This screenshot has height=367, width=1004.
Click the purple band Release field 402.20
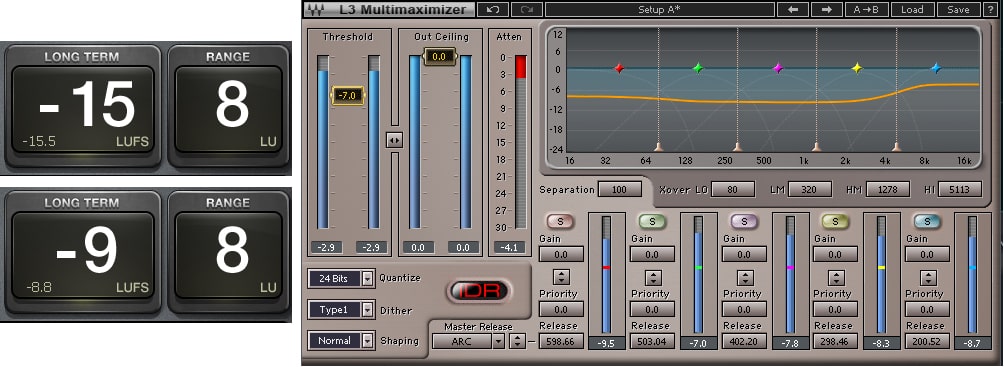(744, 341)
